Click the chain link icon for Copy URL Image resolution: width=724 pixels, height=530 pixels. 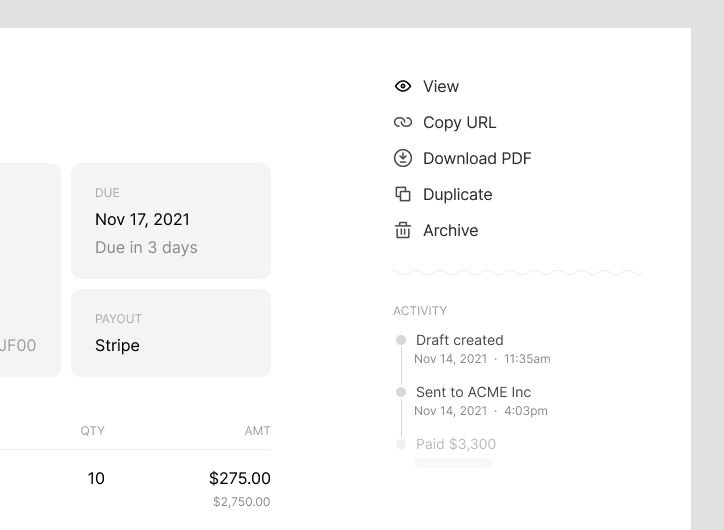click(x=403, y=123)
